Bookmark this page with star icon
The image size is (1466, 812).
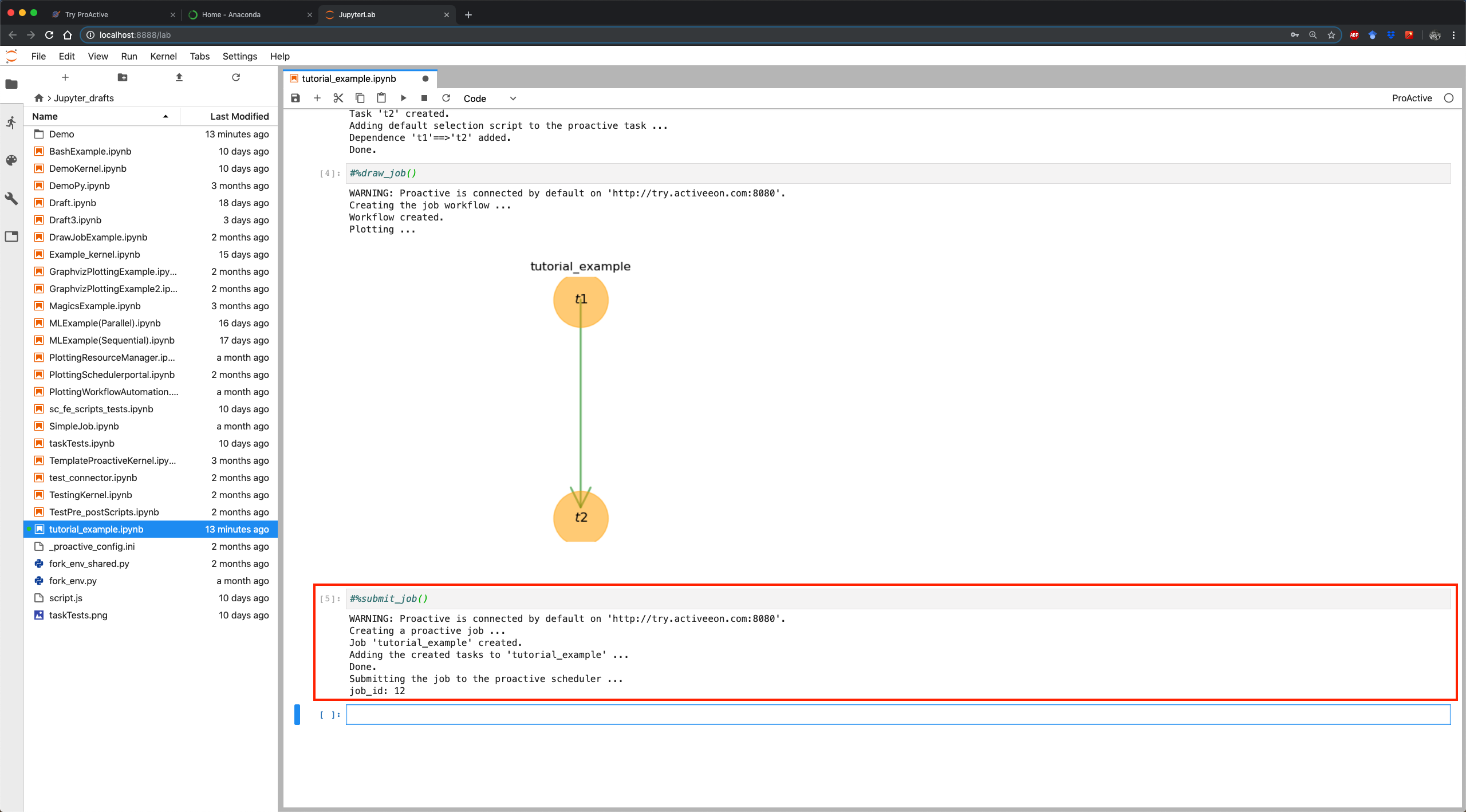pyautogui.click(x=1331, y=35)
